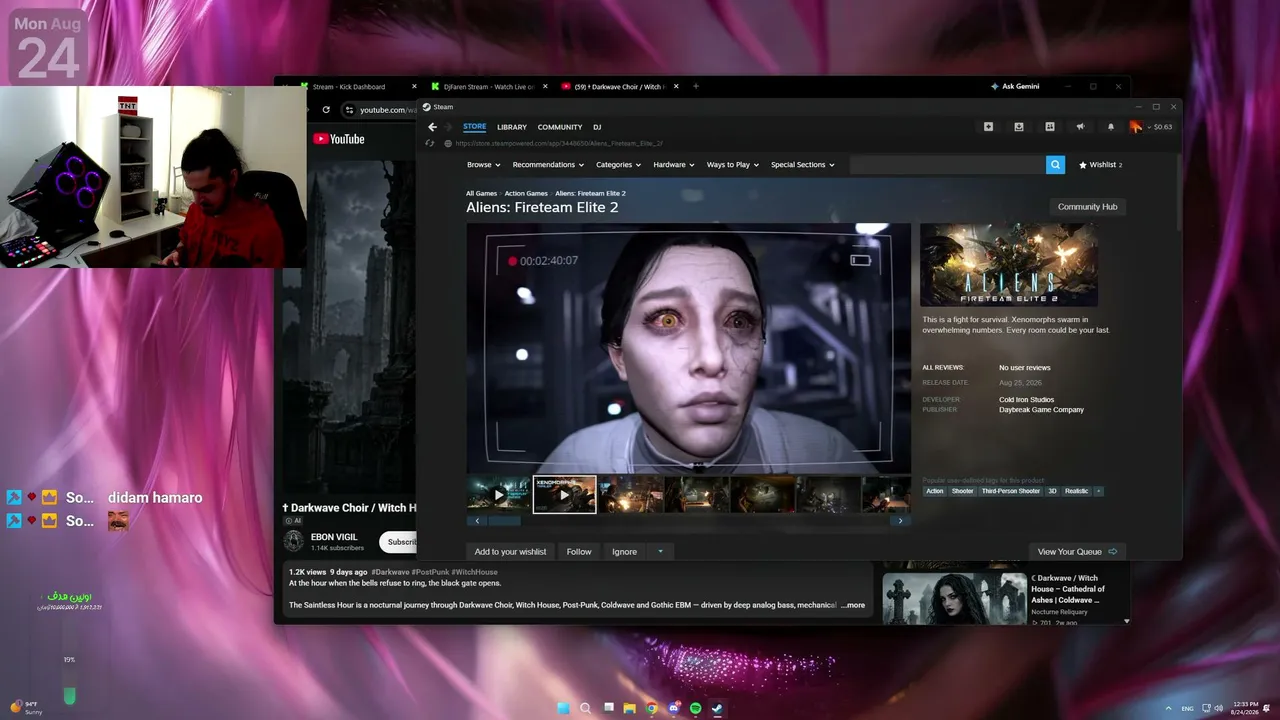Reload the Steam store page
The image size is (1280, 720).
tap(430, 143)
